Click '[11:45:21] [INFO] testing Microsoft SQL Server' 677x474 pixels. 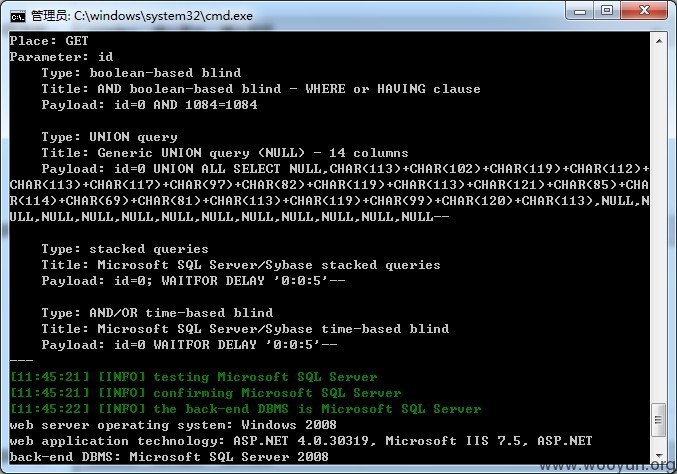coord(193,377)
